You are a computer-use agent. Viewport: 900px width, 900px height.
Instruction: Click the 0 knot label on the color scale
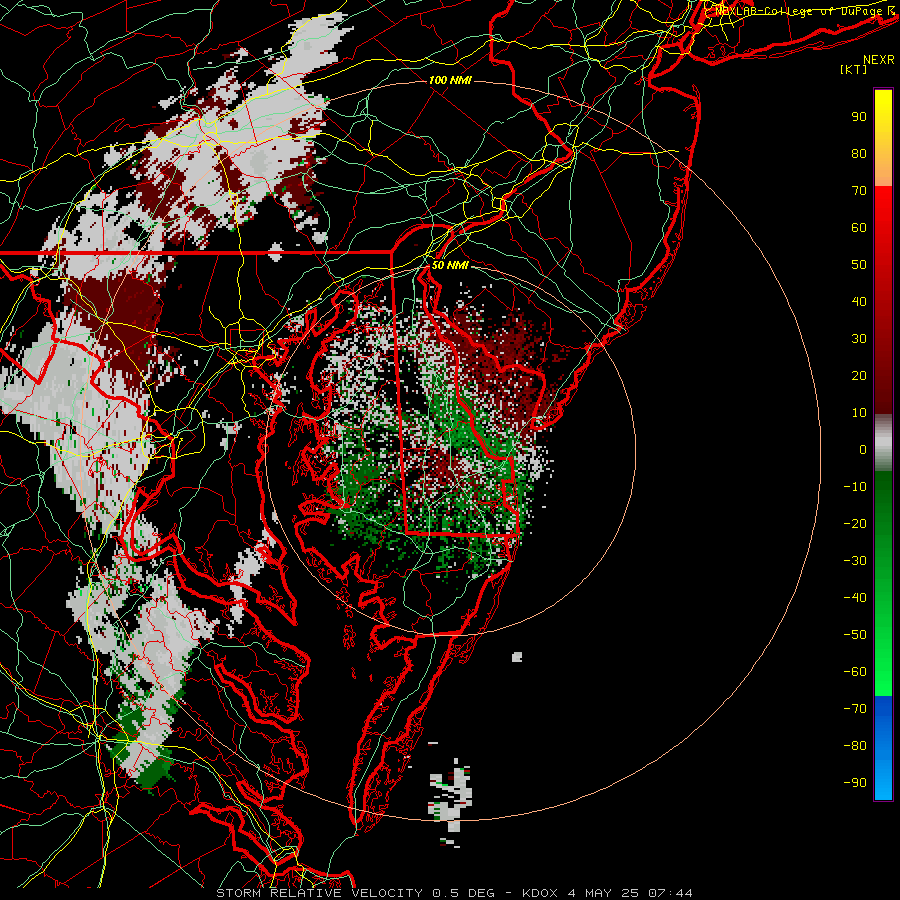863,449
